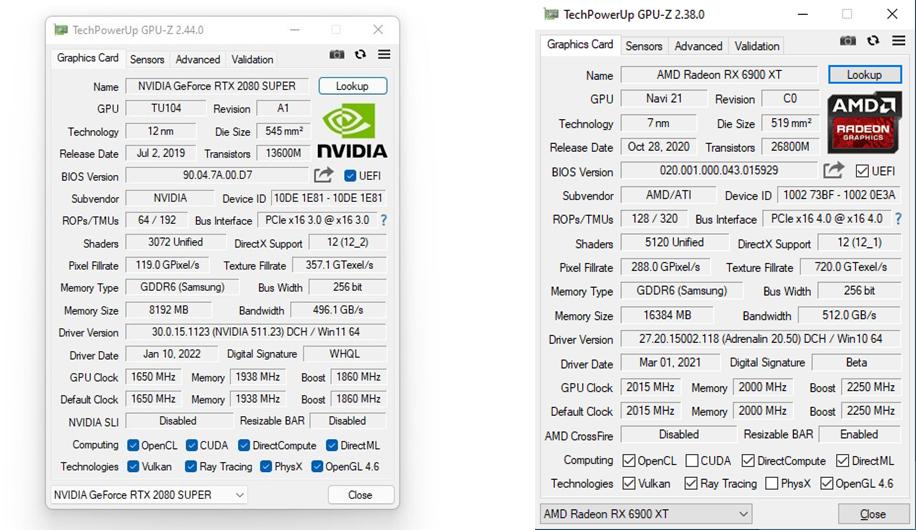Toggle Ray Tracing checkbox in NVIDIA window
Image resolution: width=916 pixels, height=530 pixels.
pyautogui.click(x=190, y=466)
